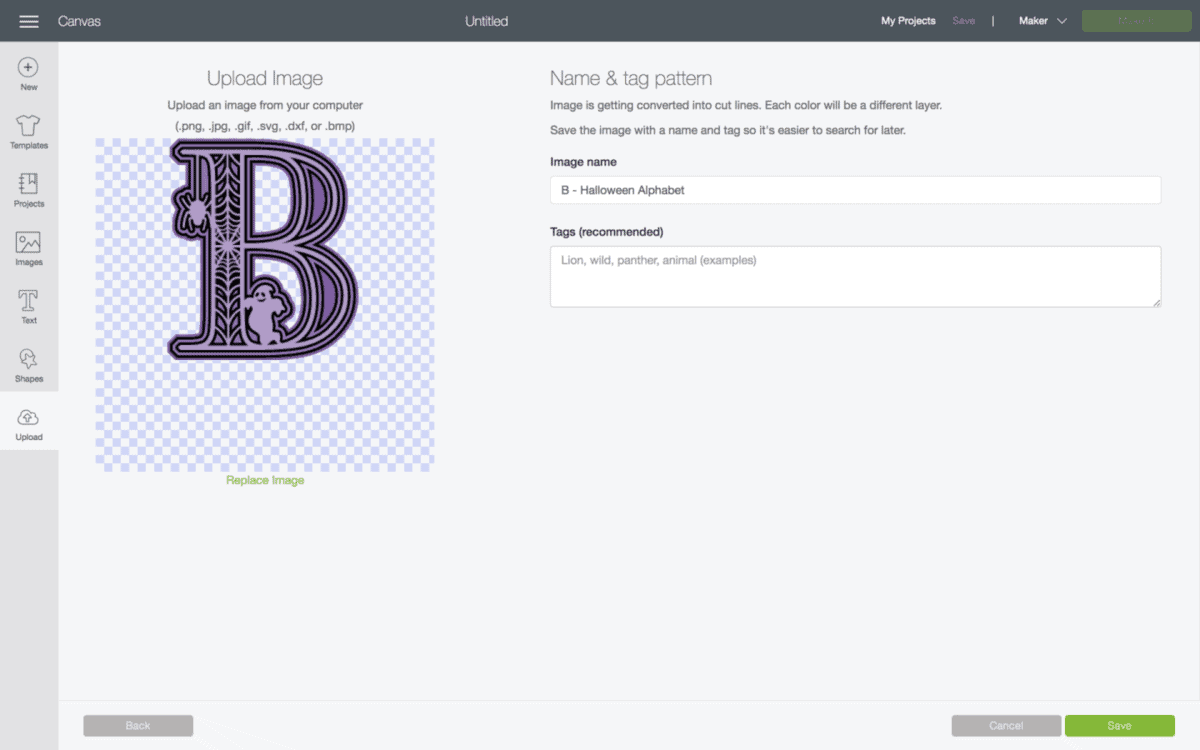
Task: Click the green Save button
Action: [x=1119, y=726]
